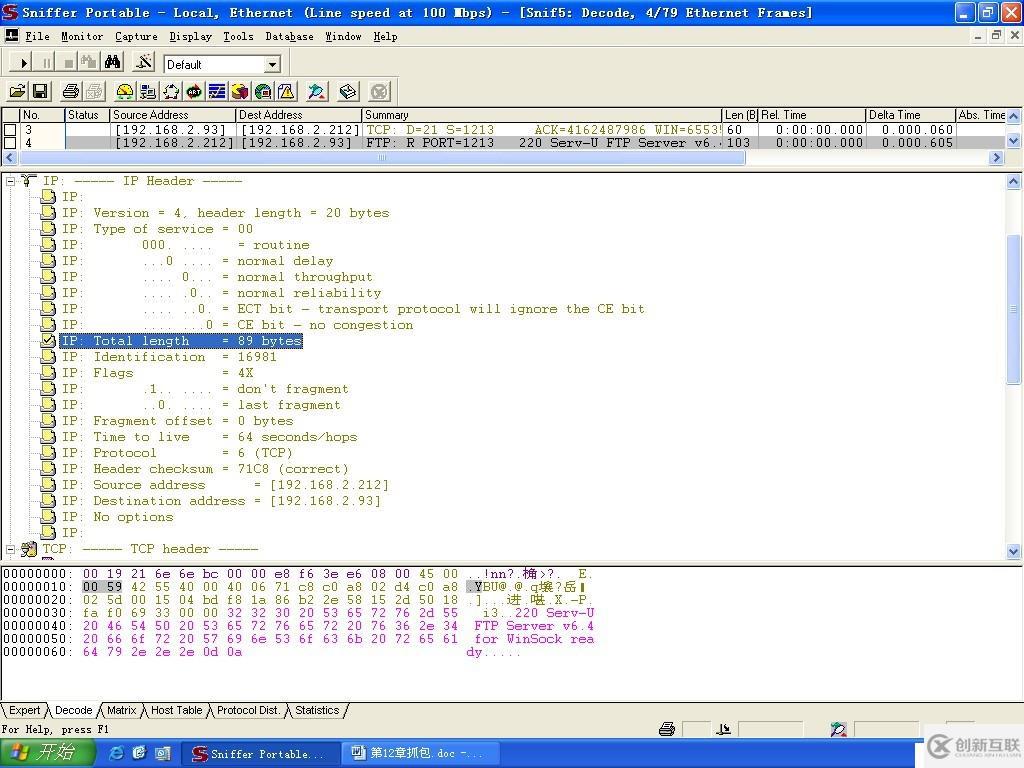Open the Database menu
Screen dimensions: 1024x768
pyautogui.click(x=289, y=37)
